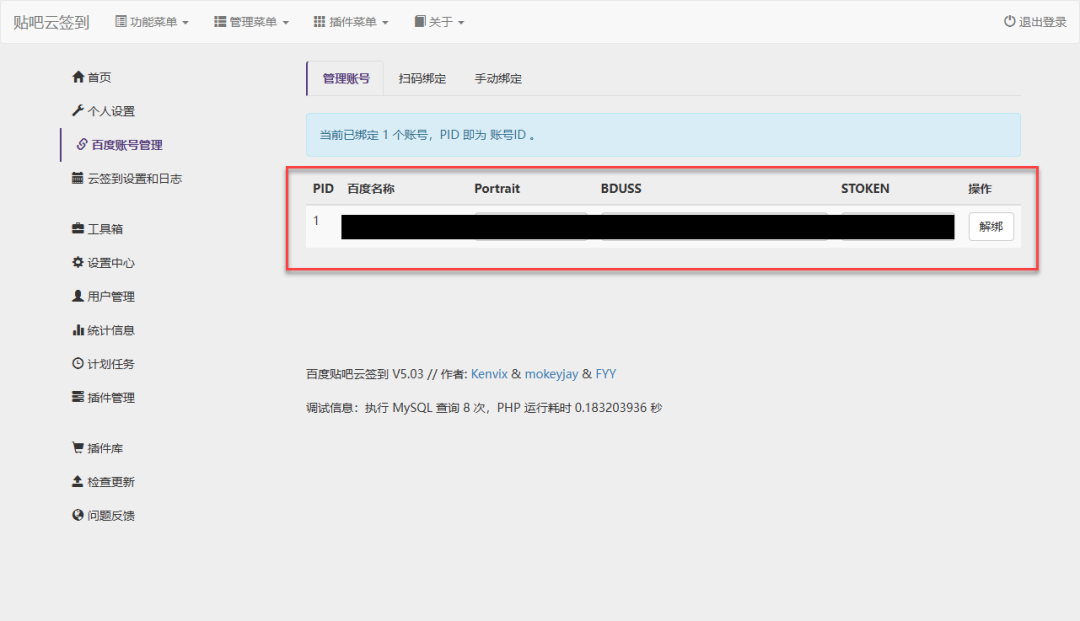Expand the 管理菜单 dropdown

click(252, 22)
